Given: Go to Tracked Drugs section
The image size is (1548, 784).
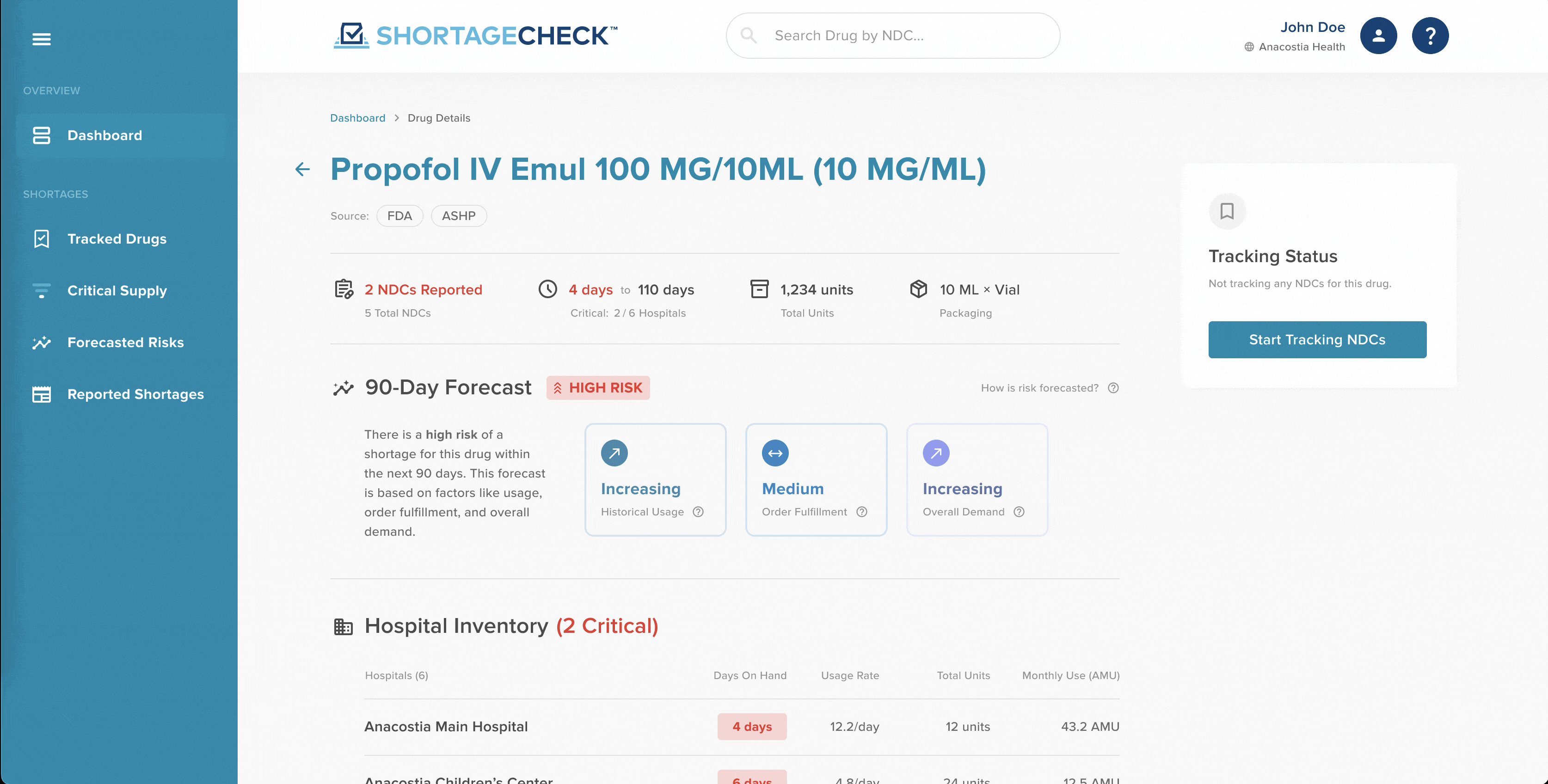Looking at the screenshot, I should (x=117, y=239).
